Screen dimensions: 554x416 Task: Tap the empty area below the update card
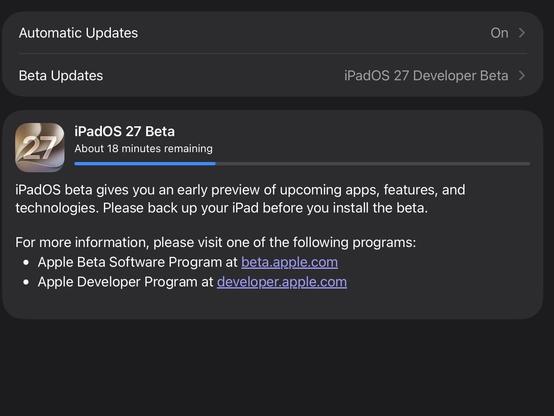tap(277, 368)
